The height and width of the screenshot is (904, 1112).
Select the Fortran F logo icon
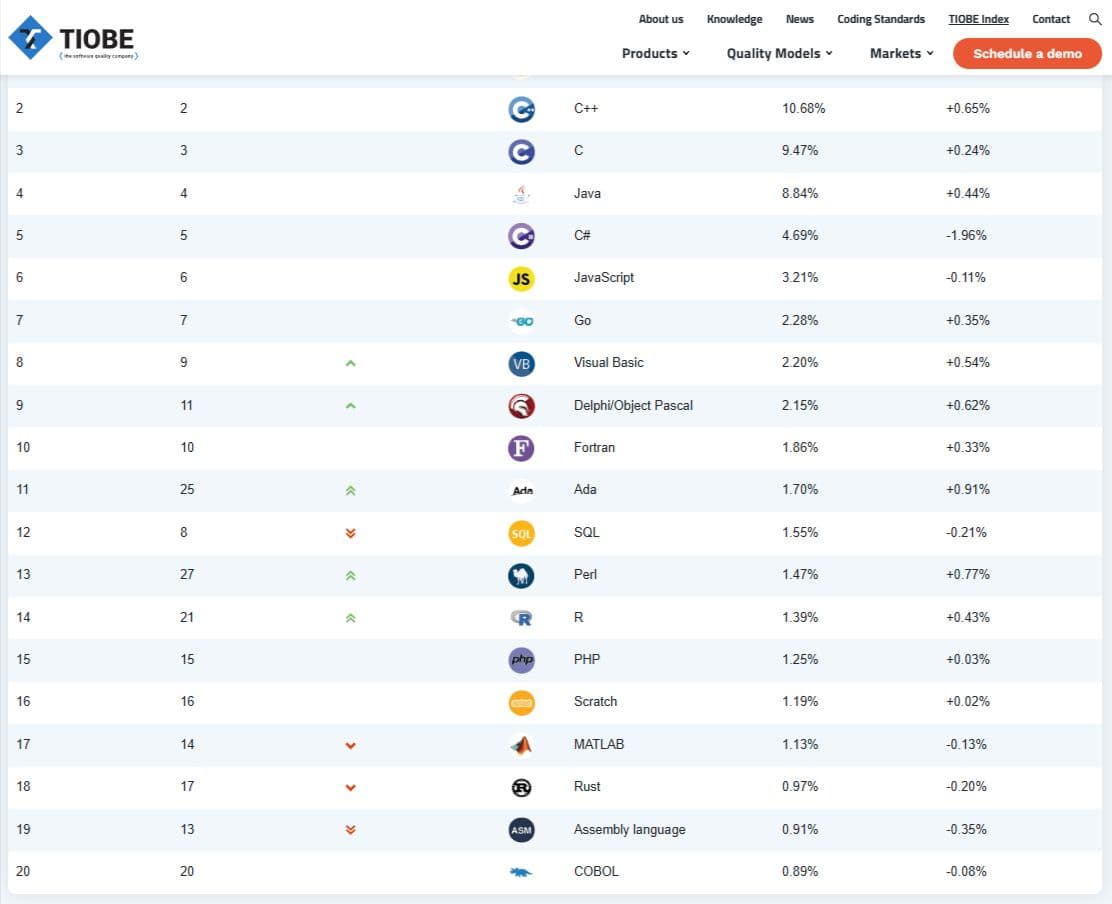pyautogui.click(x=521, y=448)
